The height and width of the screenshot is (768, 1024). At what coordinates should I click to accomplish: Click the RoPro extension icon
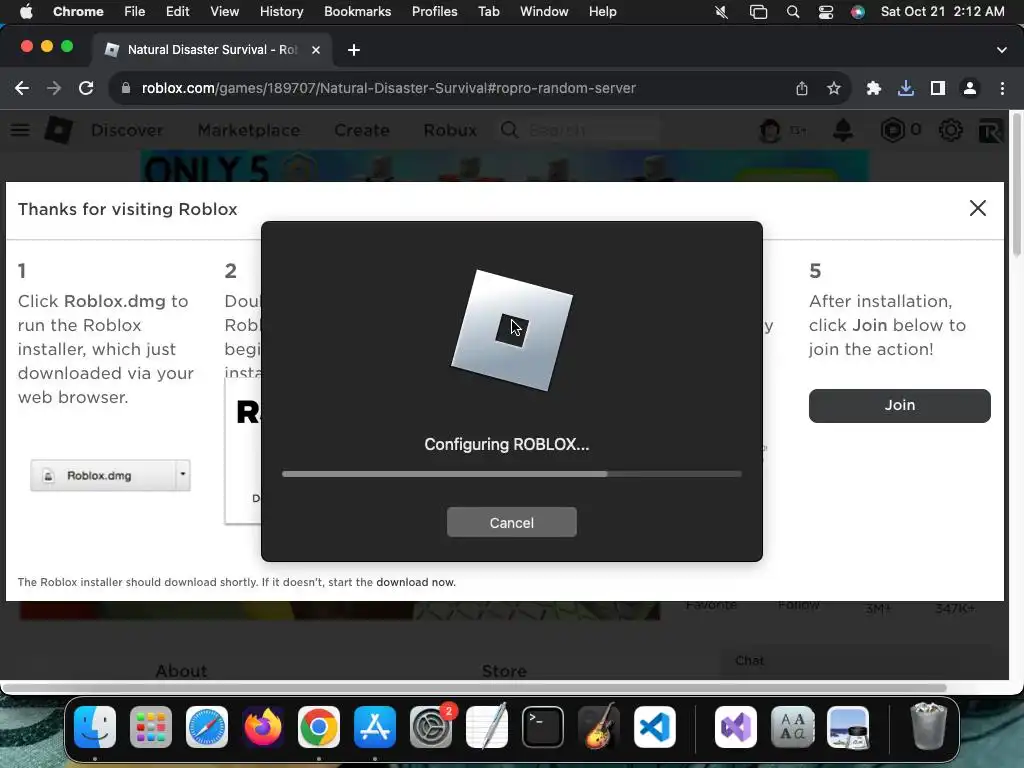tap(991, 131)
